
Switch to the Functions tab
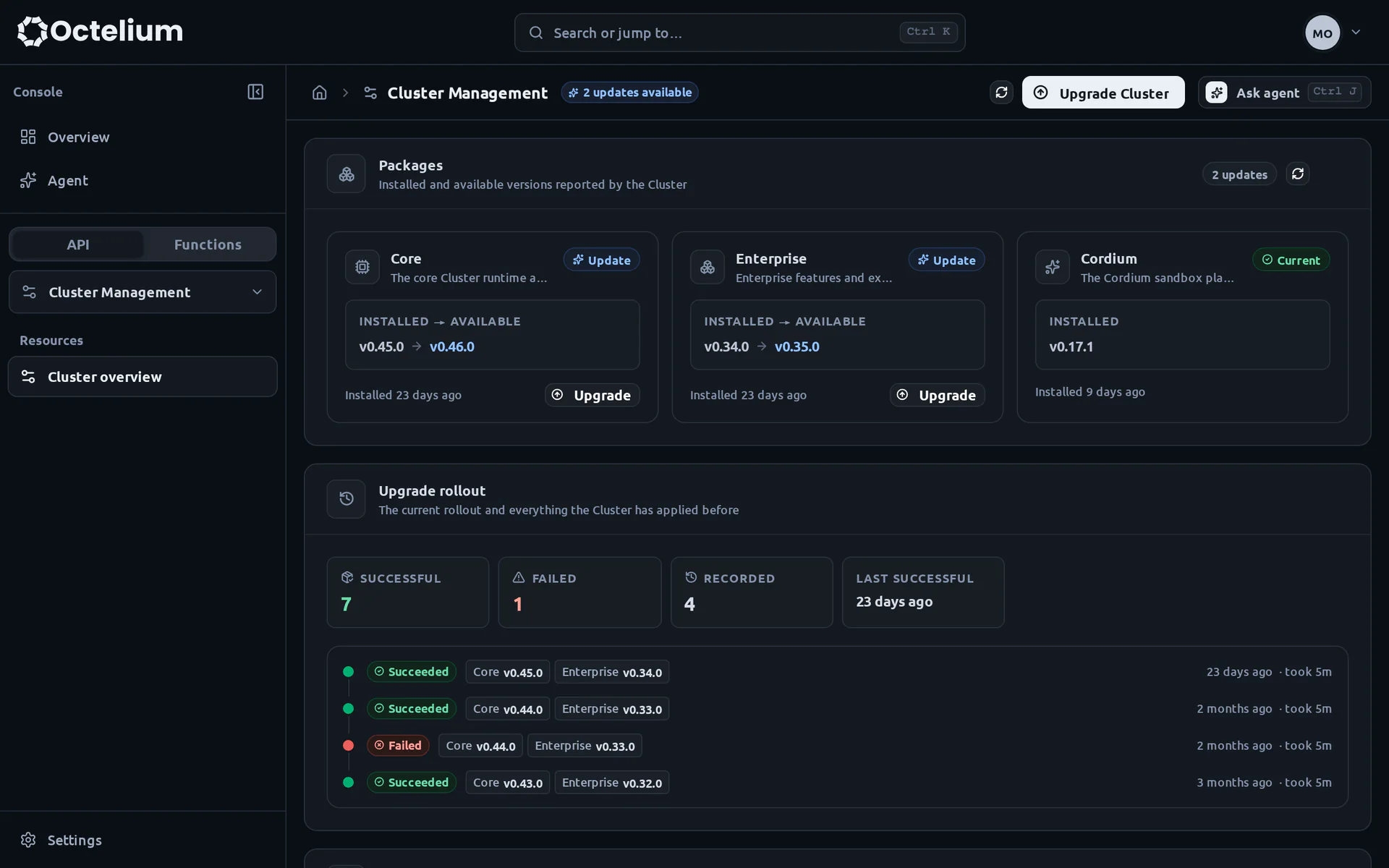208,244
